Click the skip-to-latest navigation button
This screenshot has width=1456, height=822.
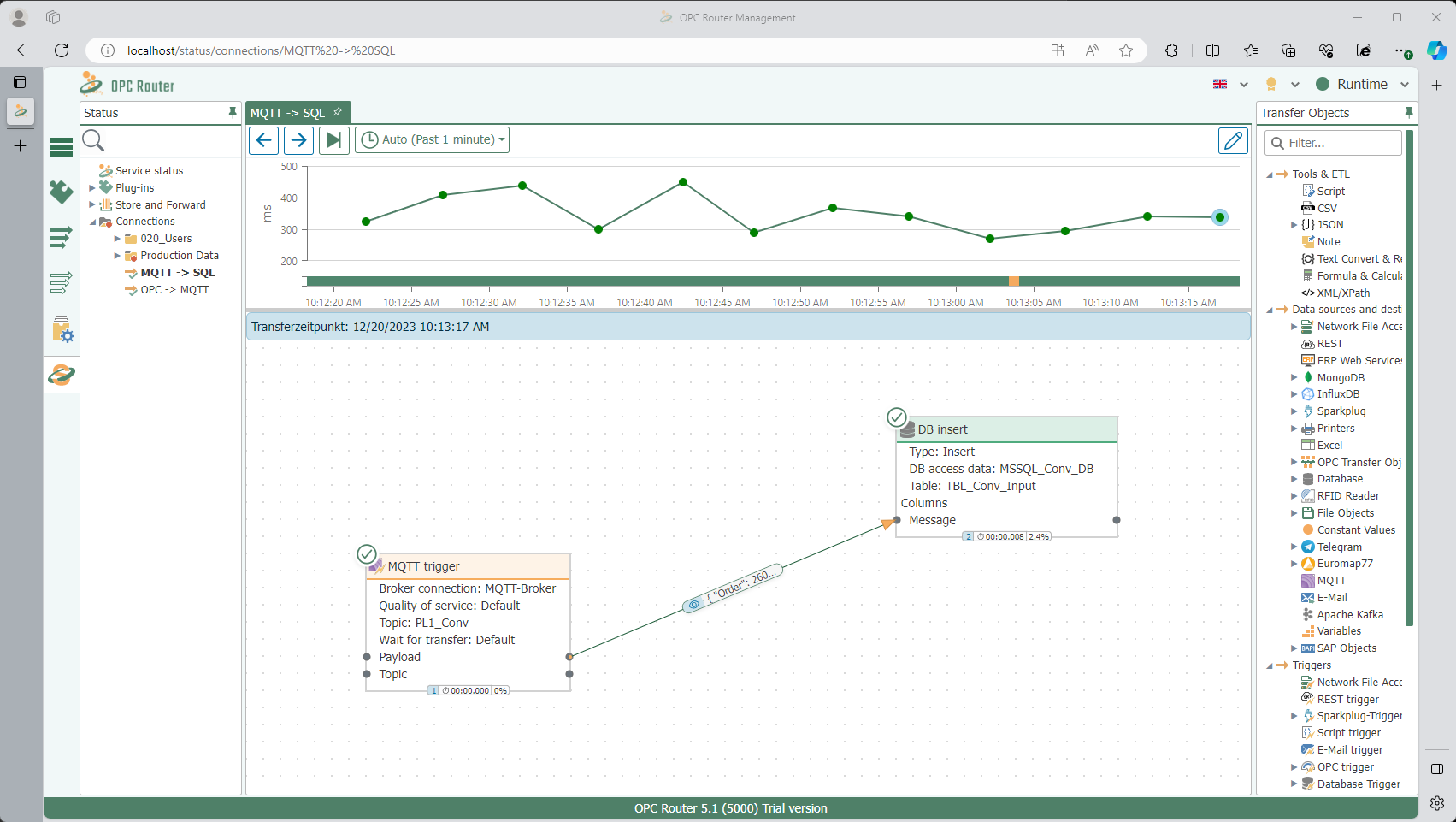pos(333,139)
